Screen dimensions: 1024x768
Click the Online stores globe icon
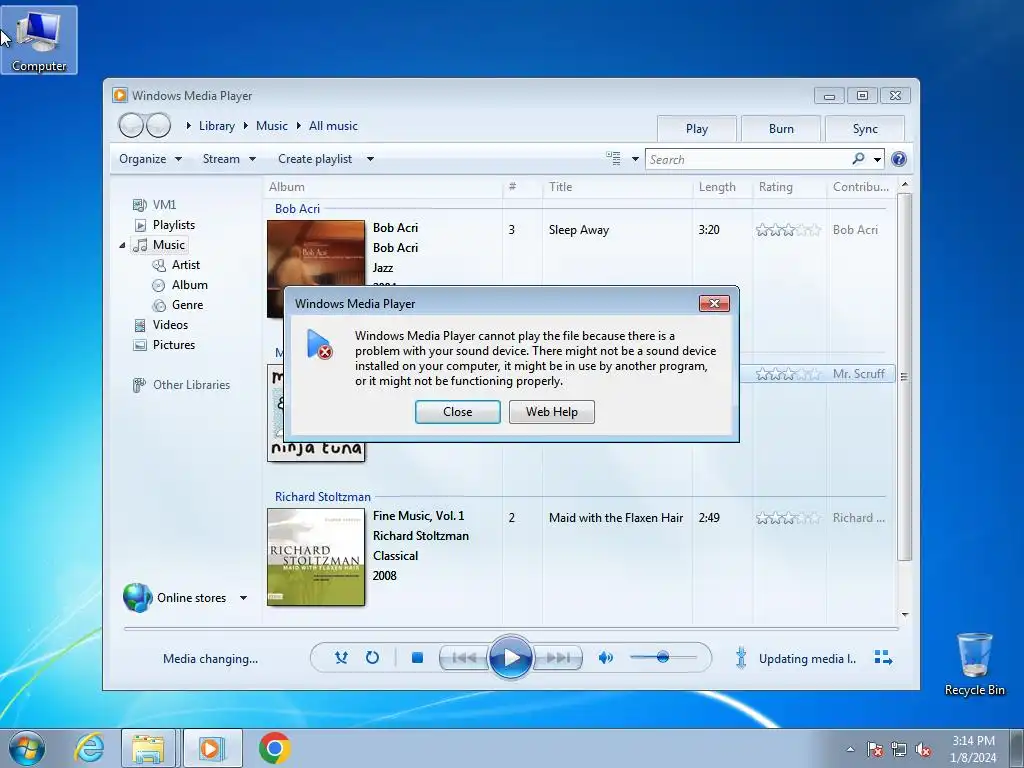(137, 598)
